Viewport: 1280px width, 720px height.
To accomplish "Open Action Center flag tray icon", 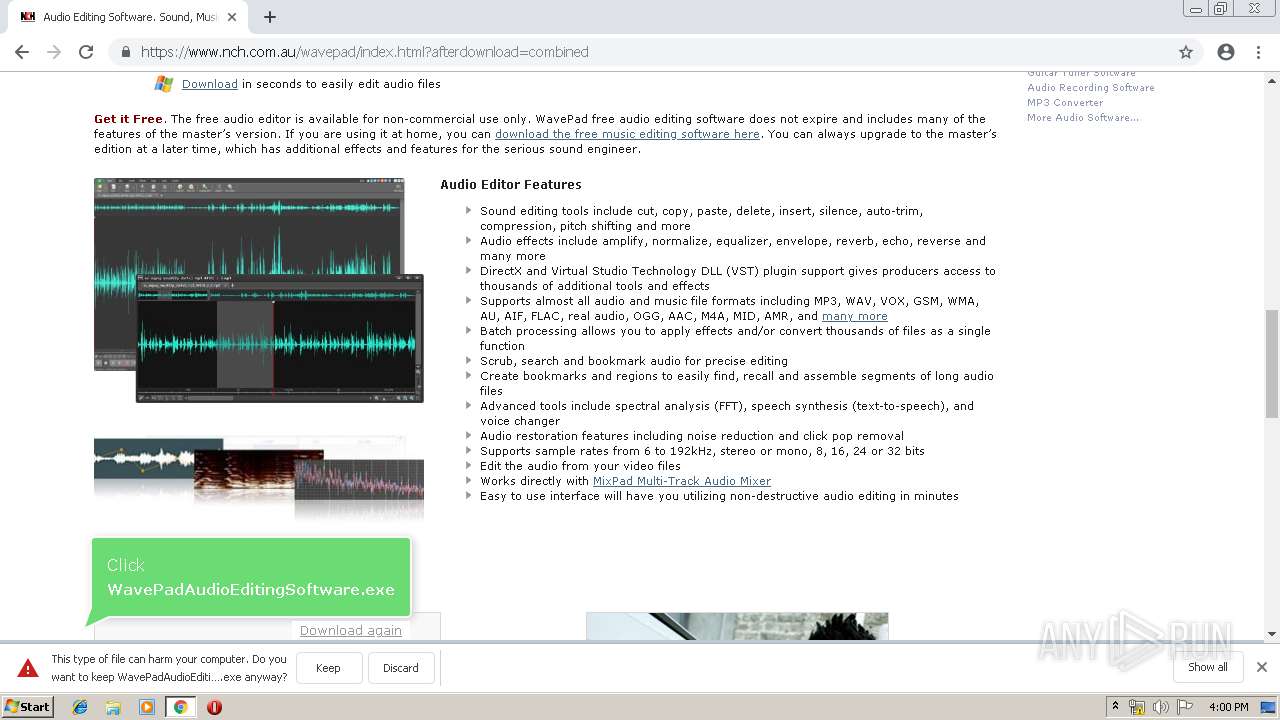I will tap(1183, 707).
